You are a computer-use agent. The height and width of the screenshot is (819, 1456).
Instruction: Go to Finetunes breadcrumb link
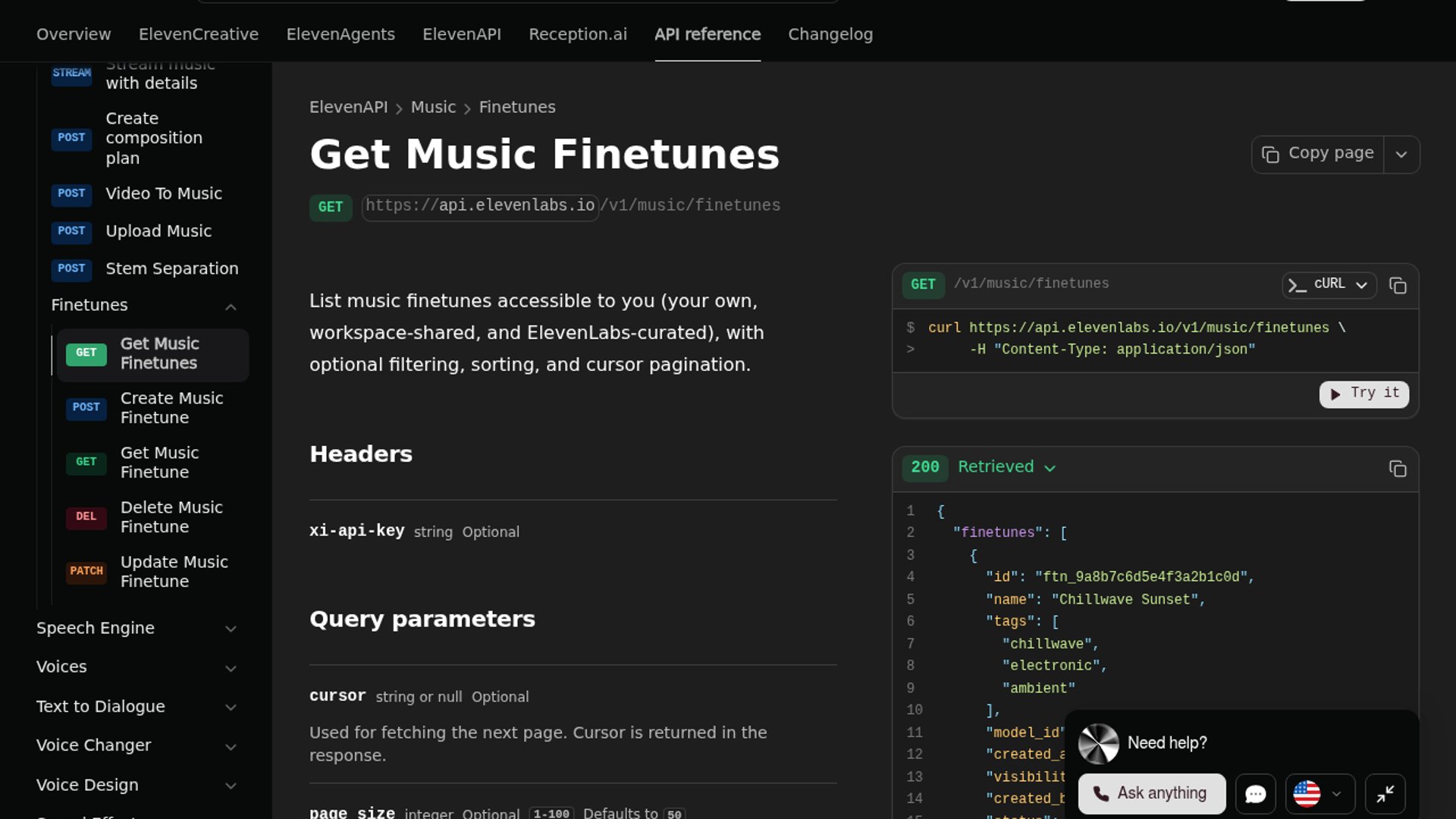(517, 108)
